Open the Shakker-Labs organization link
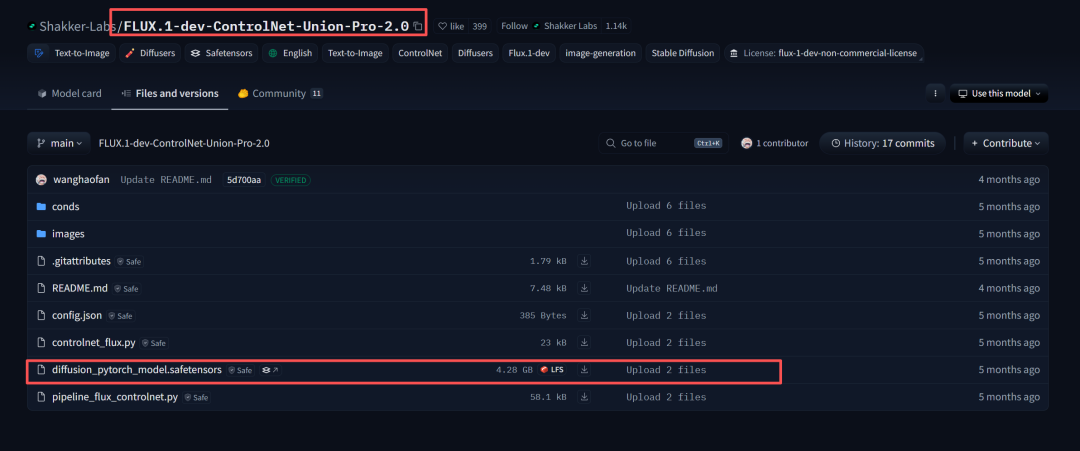The height and width of the screenshot is (451, 1080). point(78,26)
